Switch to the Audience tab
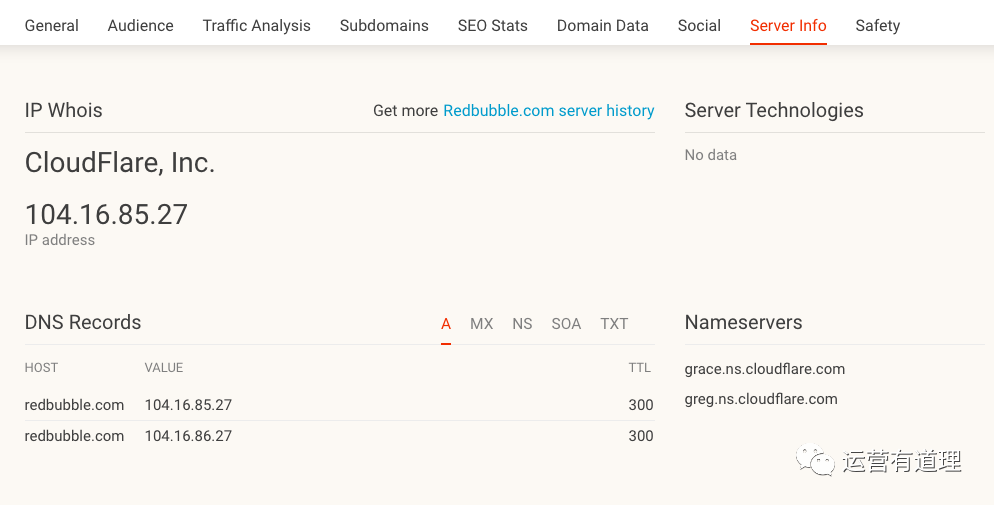994x505 pixels. [140, 25]
